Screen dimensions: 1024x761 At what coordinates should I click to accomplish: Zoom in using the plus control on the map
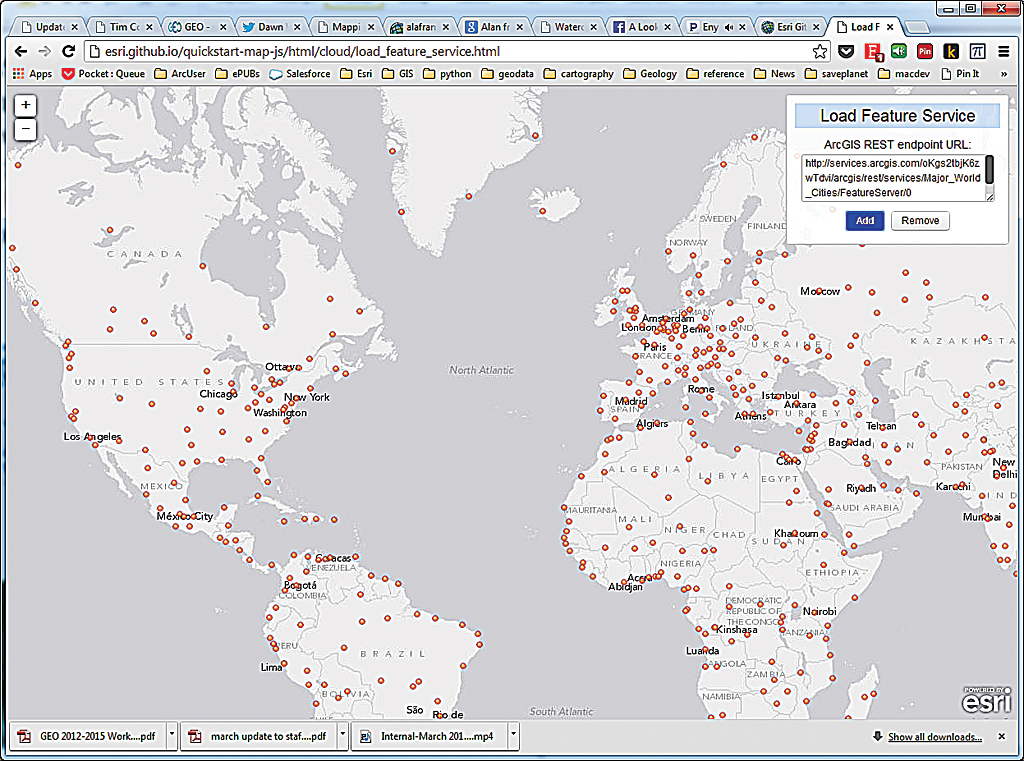pyautogui.click(x=24, y=104)
